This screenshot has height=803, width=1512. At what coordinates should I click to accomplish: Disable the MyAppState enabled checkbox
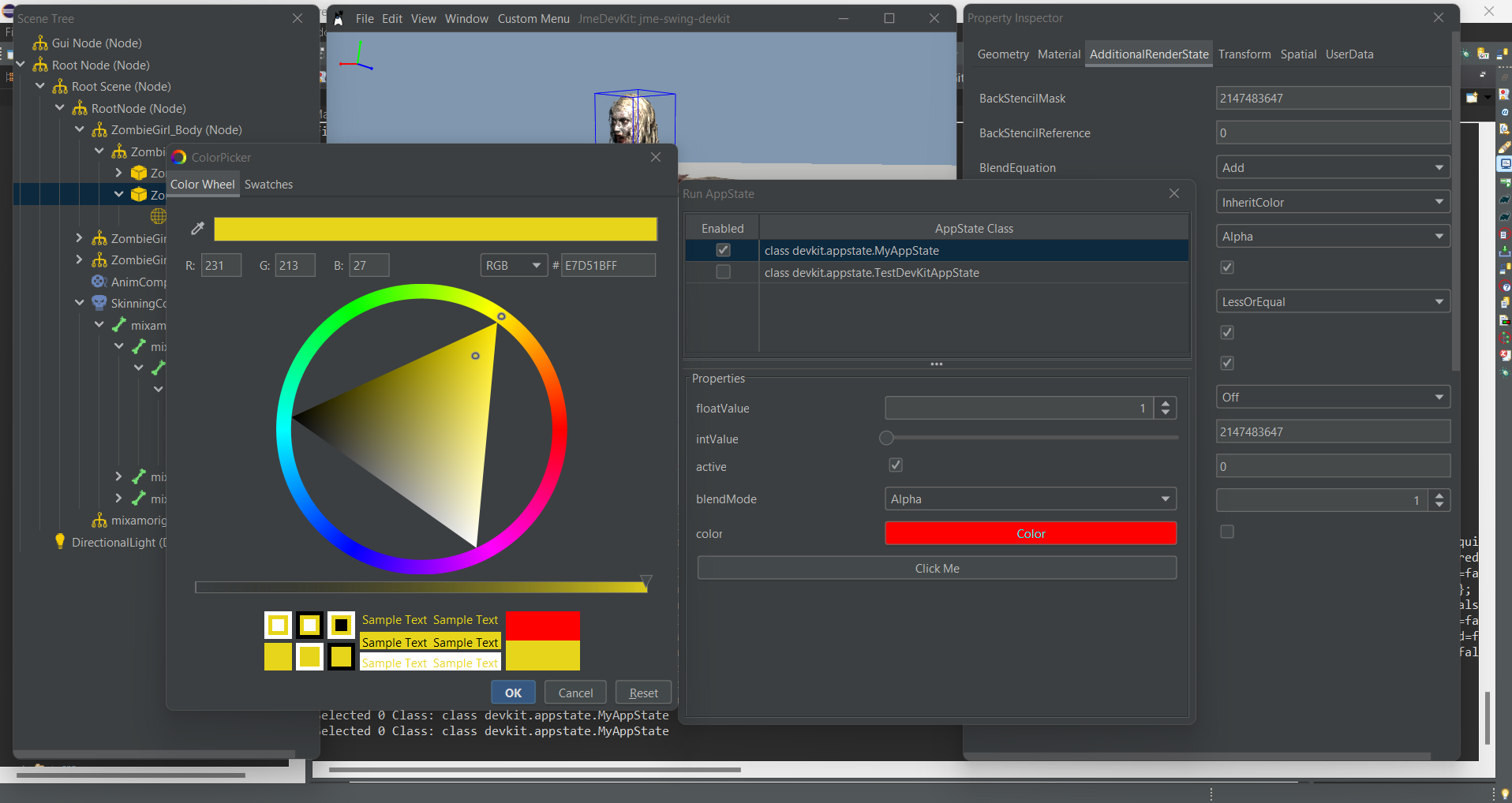723,250
